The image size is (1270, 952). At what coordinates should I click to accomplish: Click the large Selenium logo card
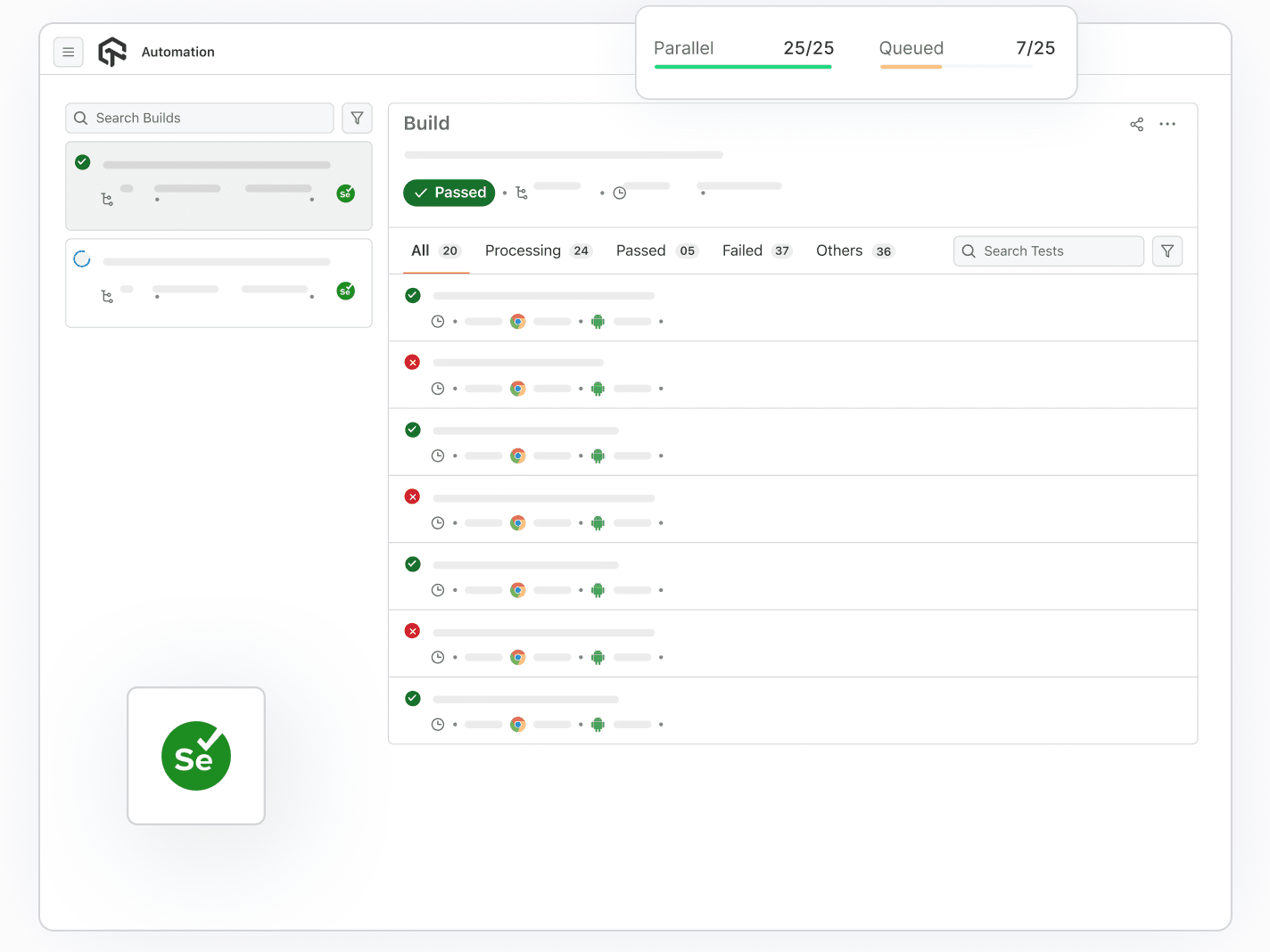click(195, 755)
